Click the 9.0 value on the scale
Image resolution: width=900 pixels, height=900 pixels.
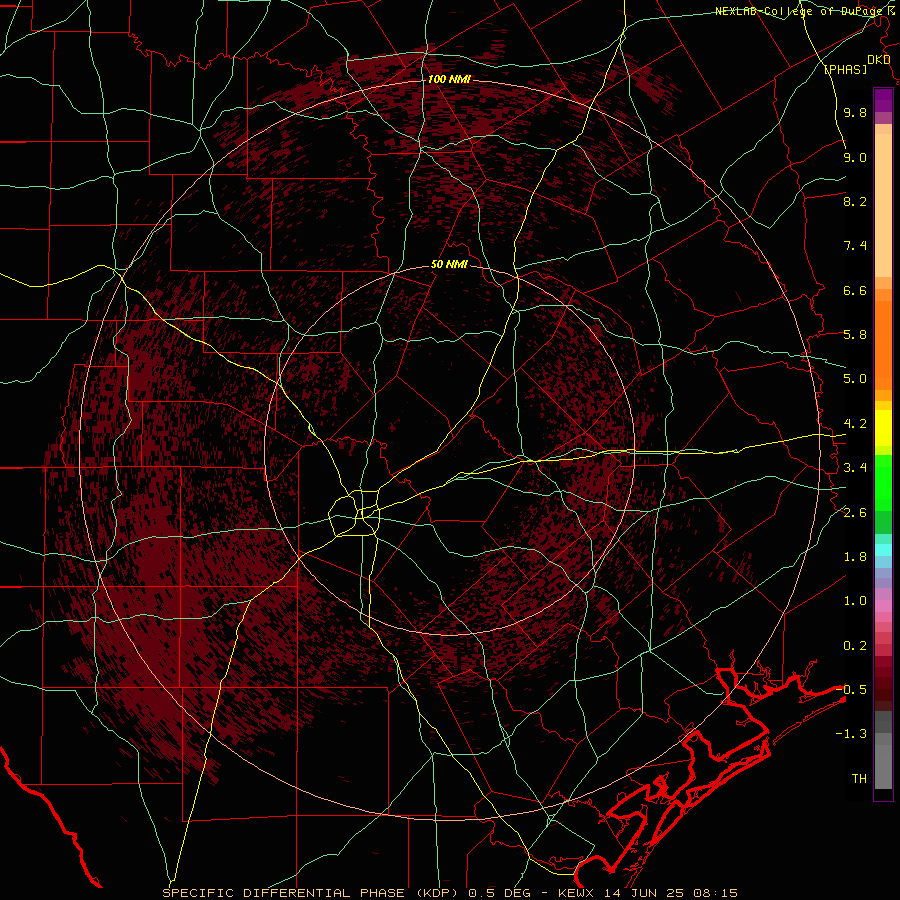pyautogui.click(x=855, y=157)
